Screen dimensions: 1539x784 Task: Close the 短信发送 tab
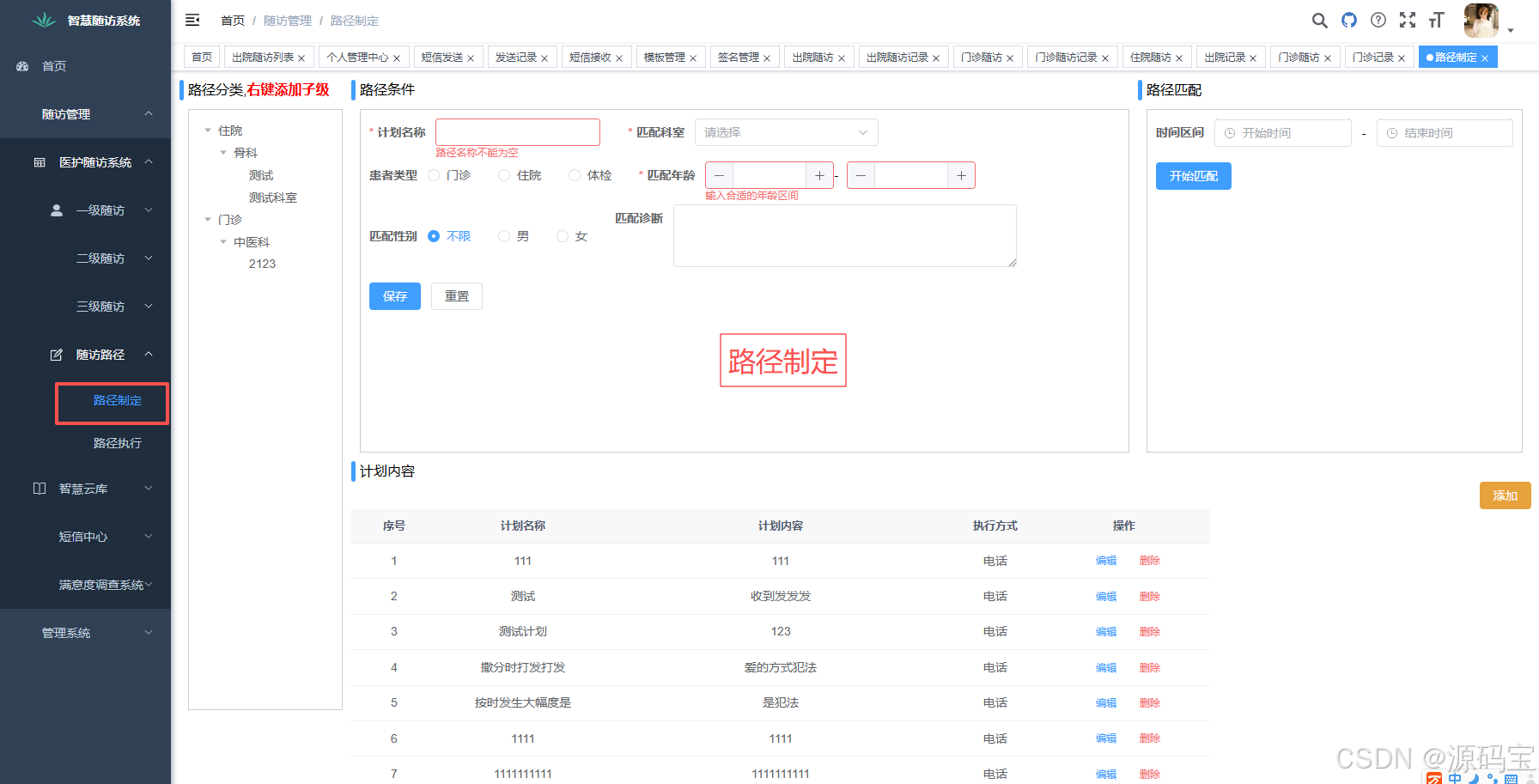(x=471, y=58)
